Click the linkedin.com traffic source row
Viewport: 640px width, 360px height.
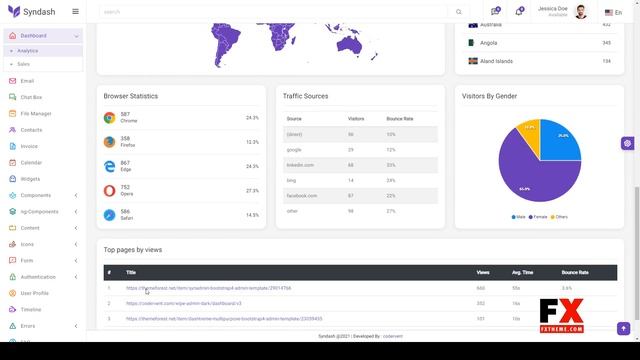(360, 165)
